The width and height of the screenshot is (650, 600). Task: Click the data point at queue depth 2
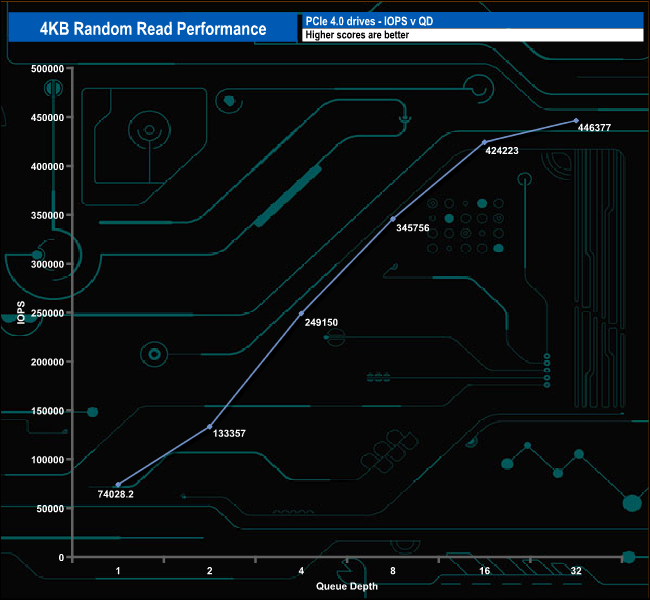click(210, 427)
